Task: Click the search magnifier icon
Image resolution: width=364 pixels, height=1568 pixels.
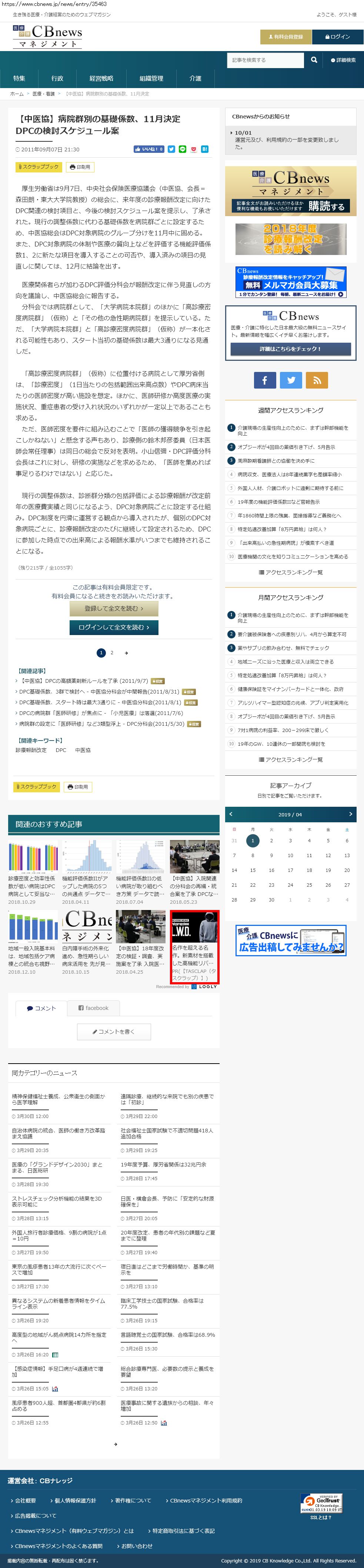Action: point(314,60)
